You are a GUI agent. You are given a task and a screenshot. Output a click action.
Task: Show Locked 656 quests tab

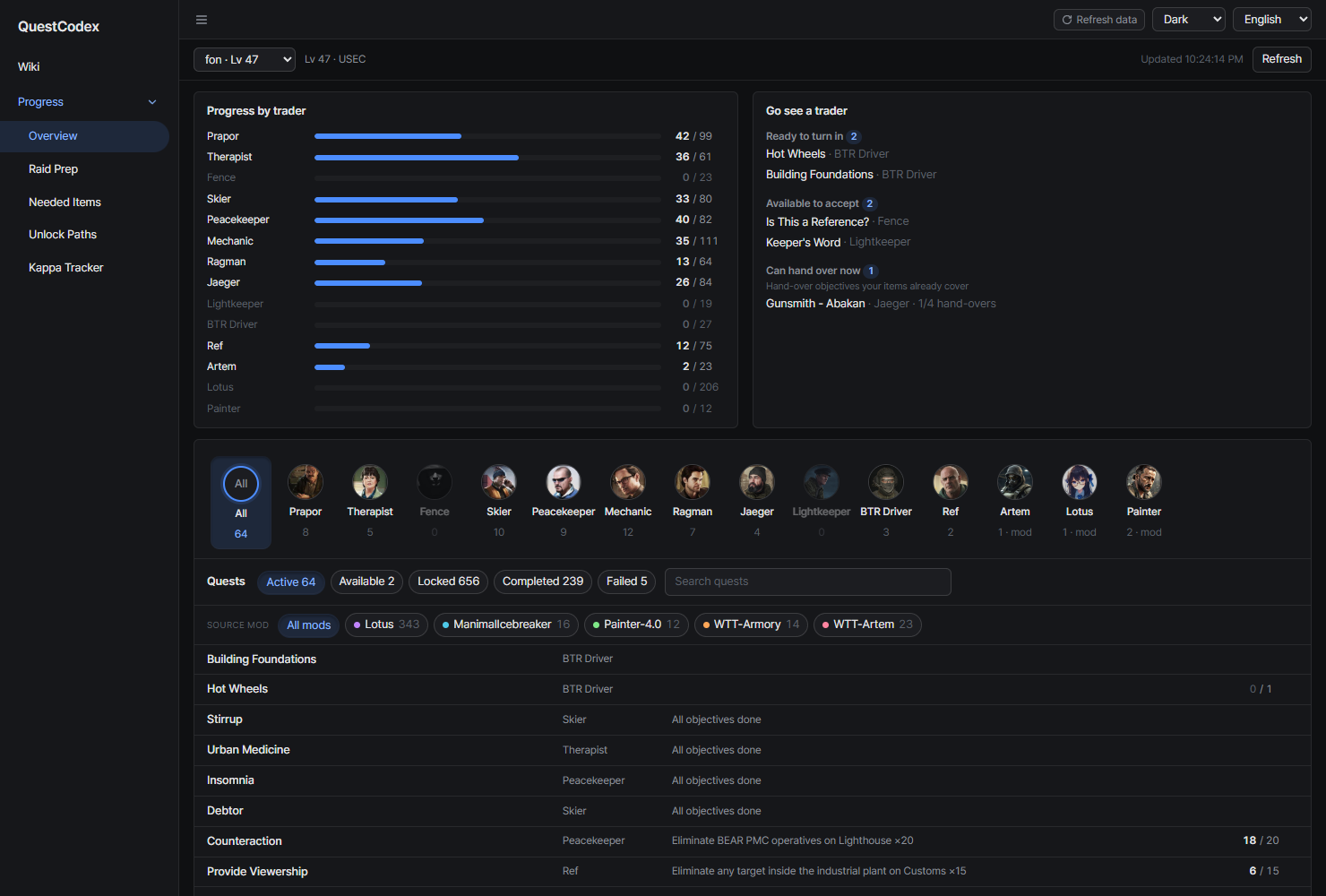point(448,582)
